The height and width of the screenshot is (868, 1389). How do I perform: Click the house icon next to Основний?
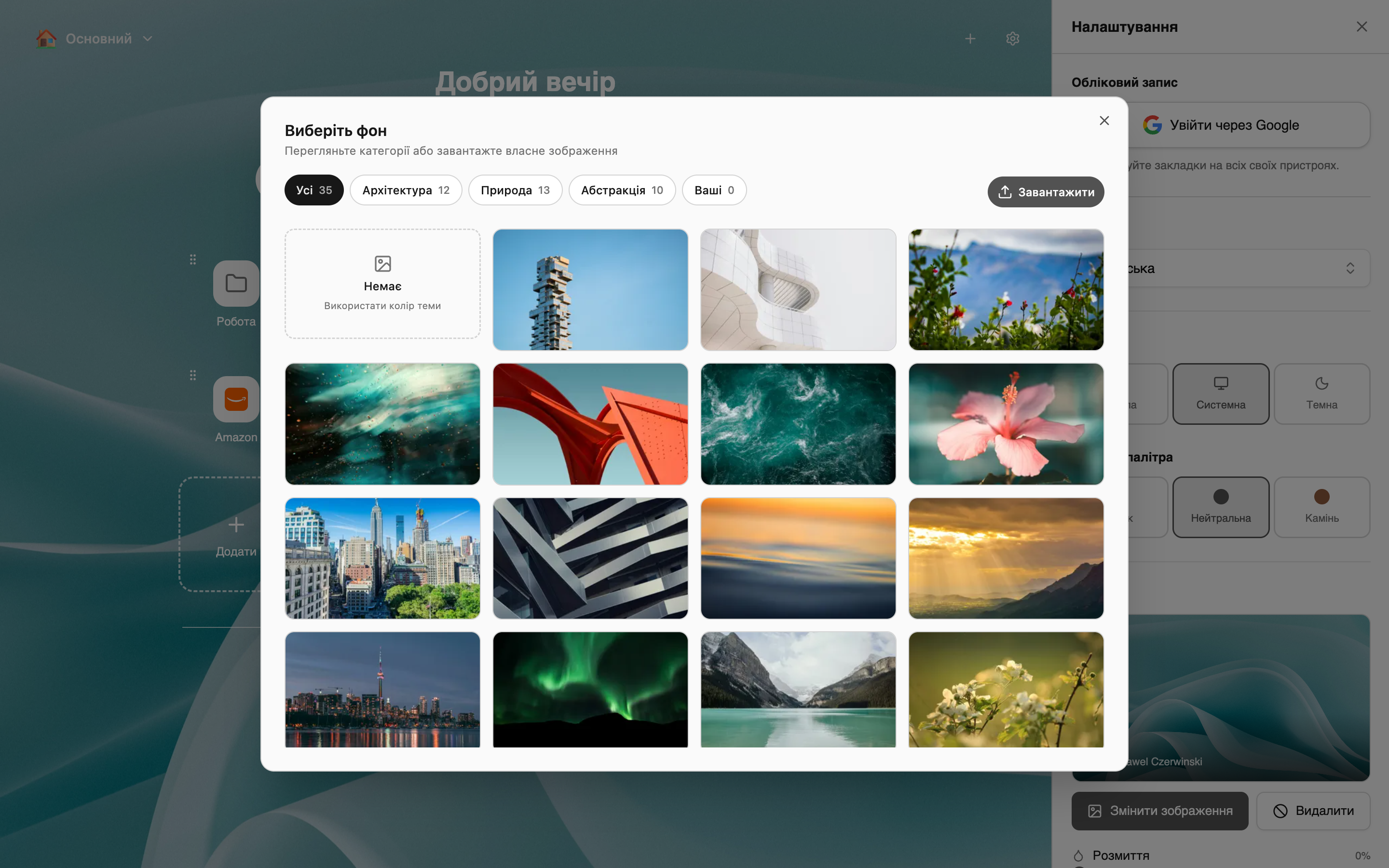(x=46, y=39)
